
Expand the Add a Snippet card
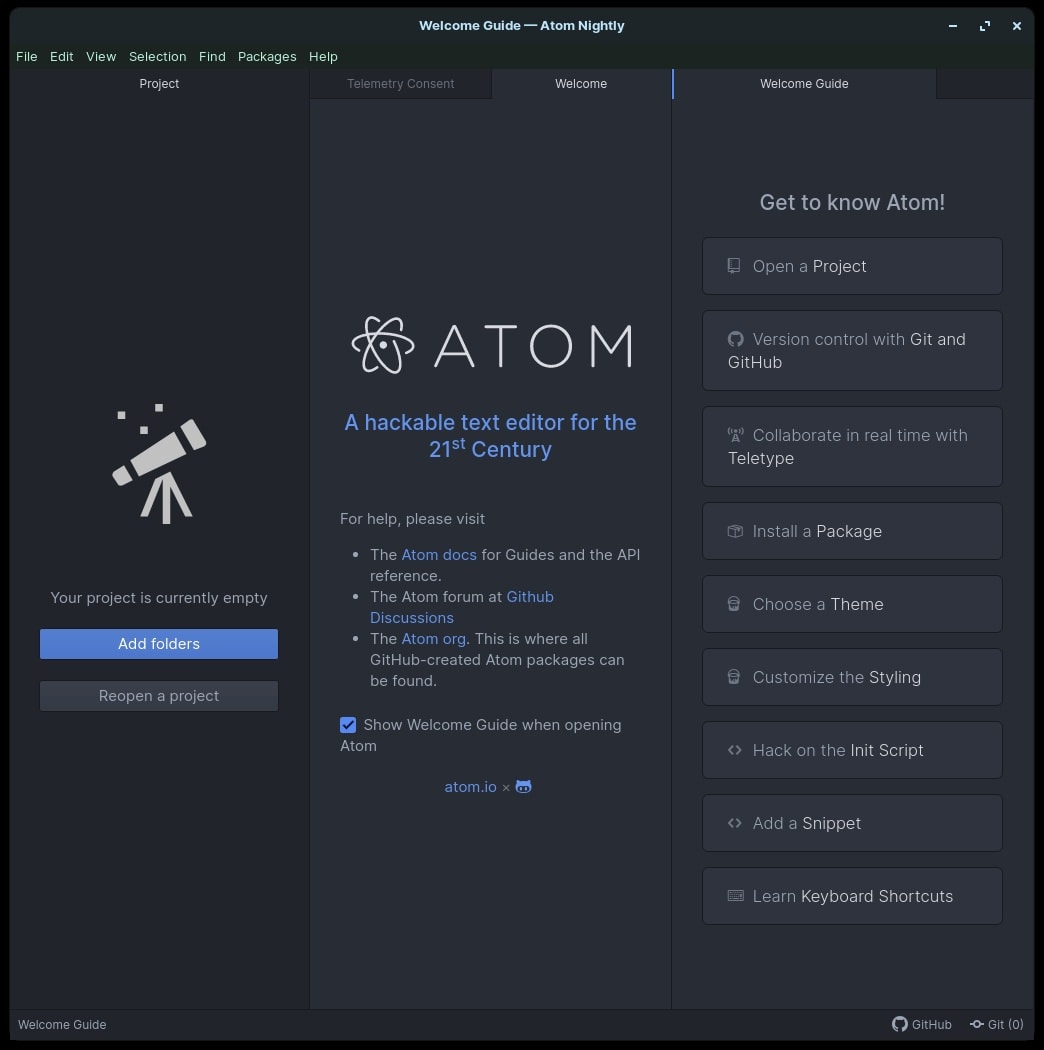(852, 823)
